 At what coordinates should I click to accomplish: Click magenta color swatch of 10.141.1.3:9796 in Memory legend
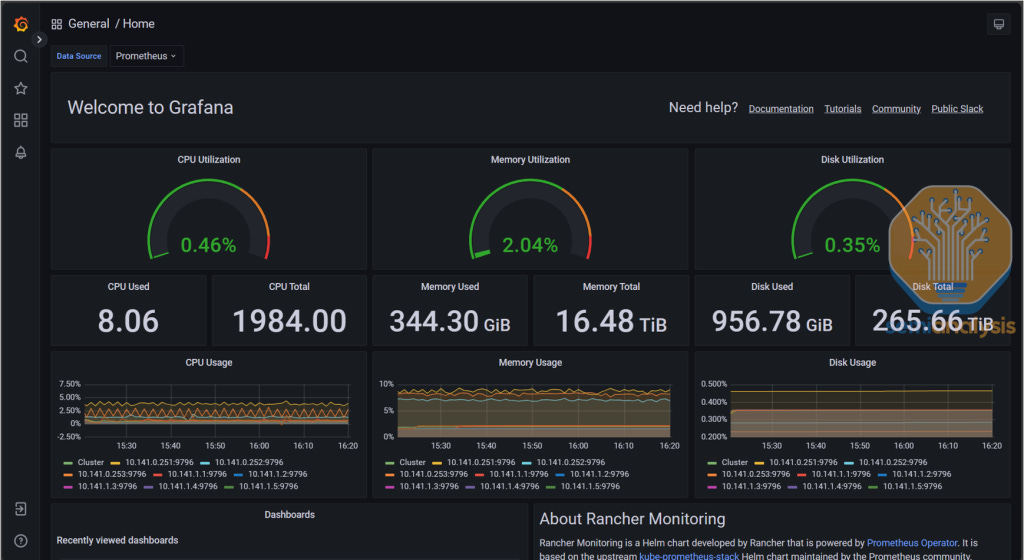point(390,488)
